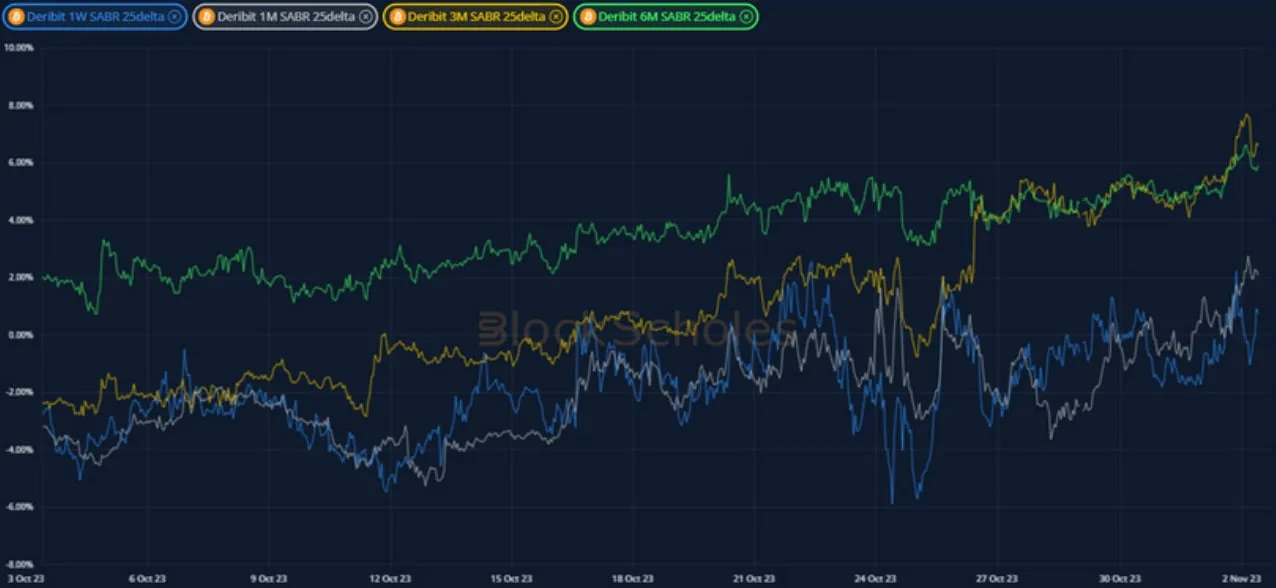Click the Bitcoin icon in the 6M chip

point(587,17)
